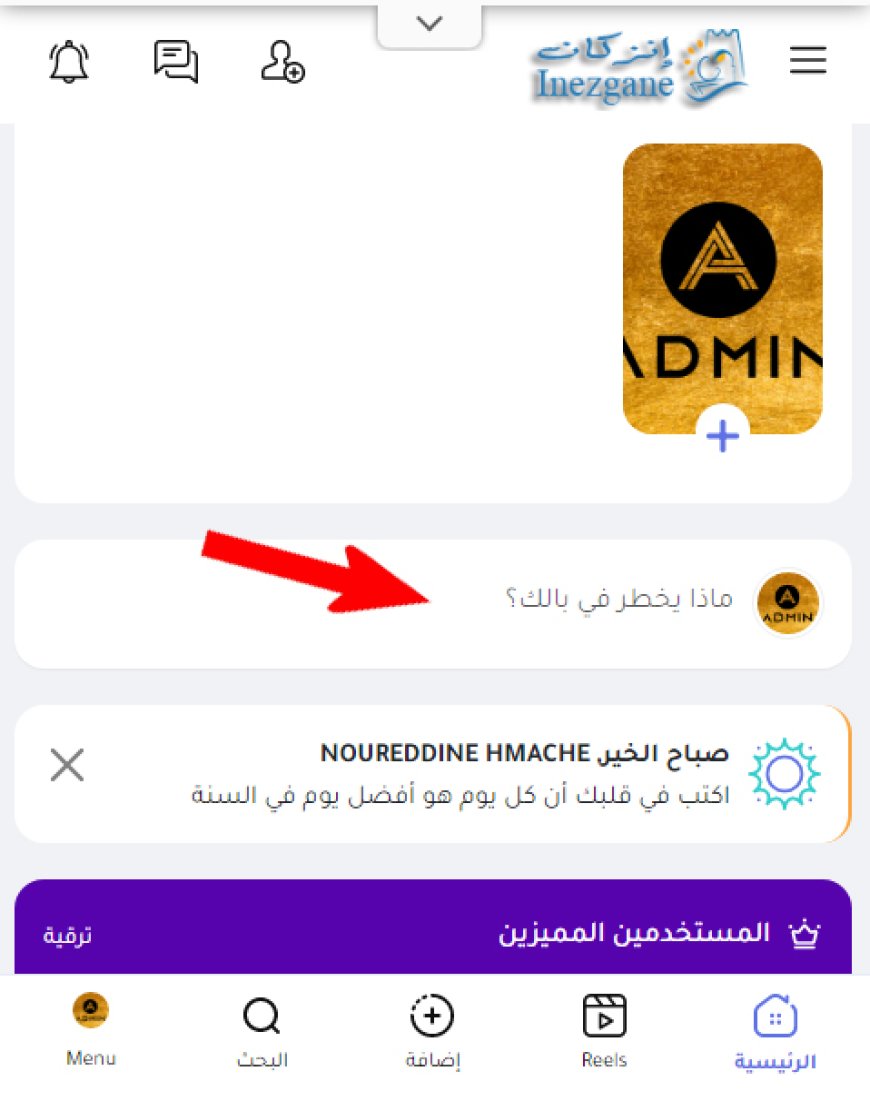
Task: Click the Inezgane site logo
Action: pyautogui.click(x=639, y=67)
